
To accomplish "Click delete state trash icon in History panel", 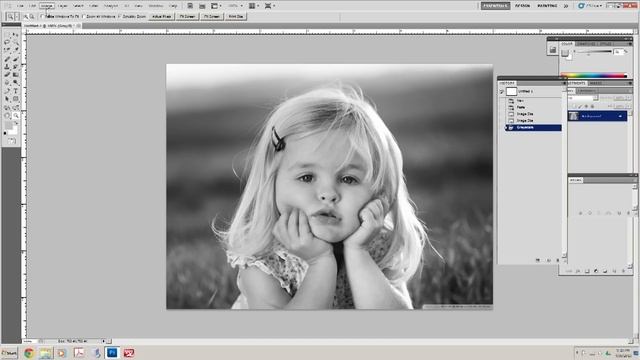I will (x=558, y=260).
